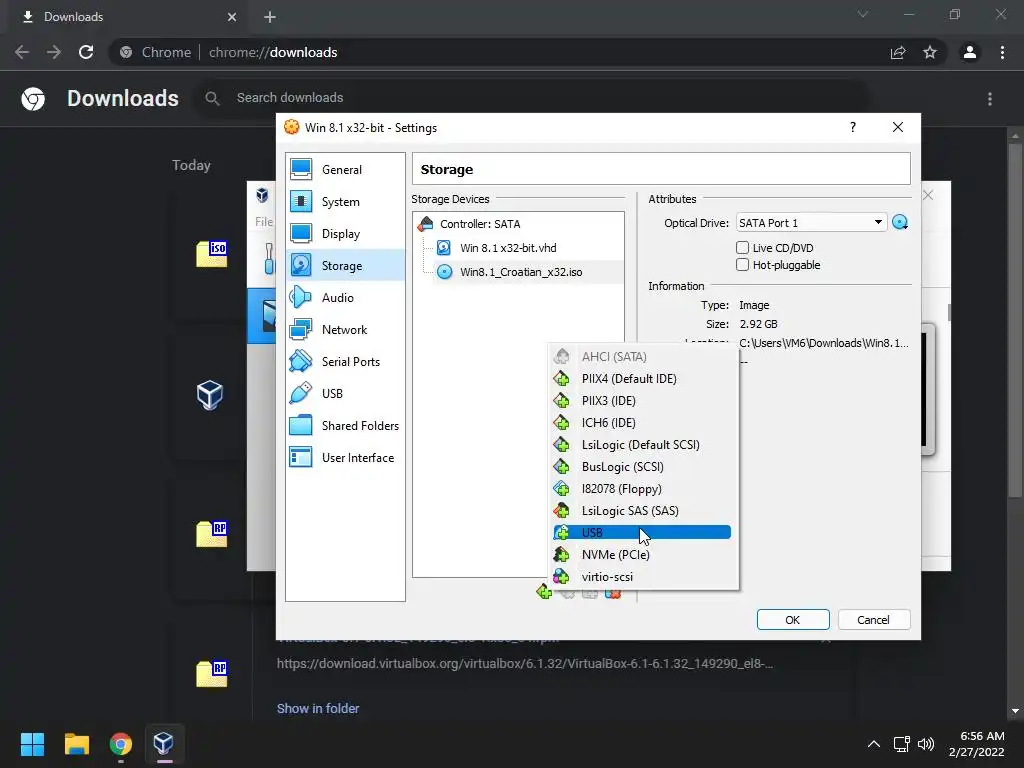Choose LsiLogic SAS (SAS) controller
Screen dimensions: 1024x768
tap(643, 511)
